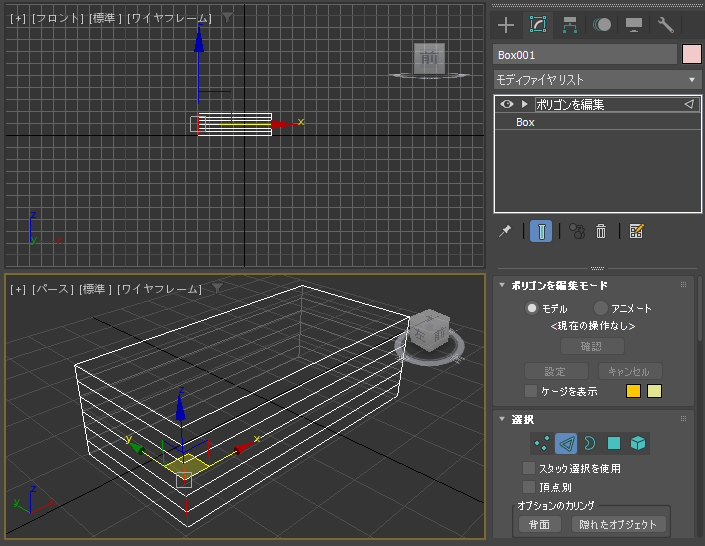This screenshot has height=546, width=705.
Task: Open the Motion panel tab
Action: [x=602, y=25]
